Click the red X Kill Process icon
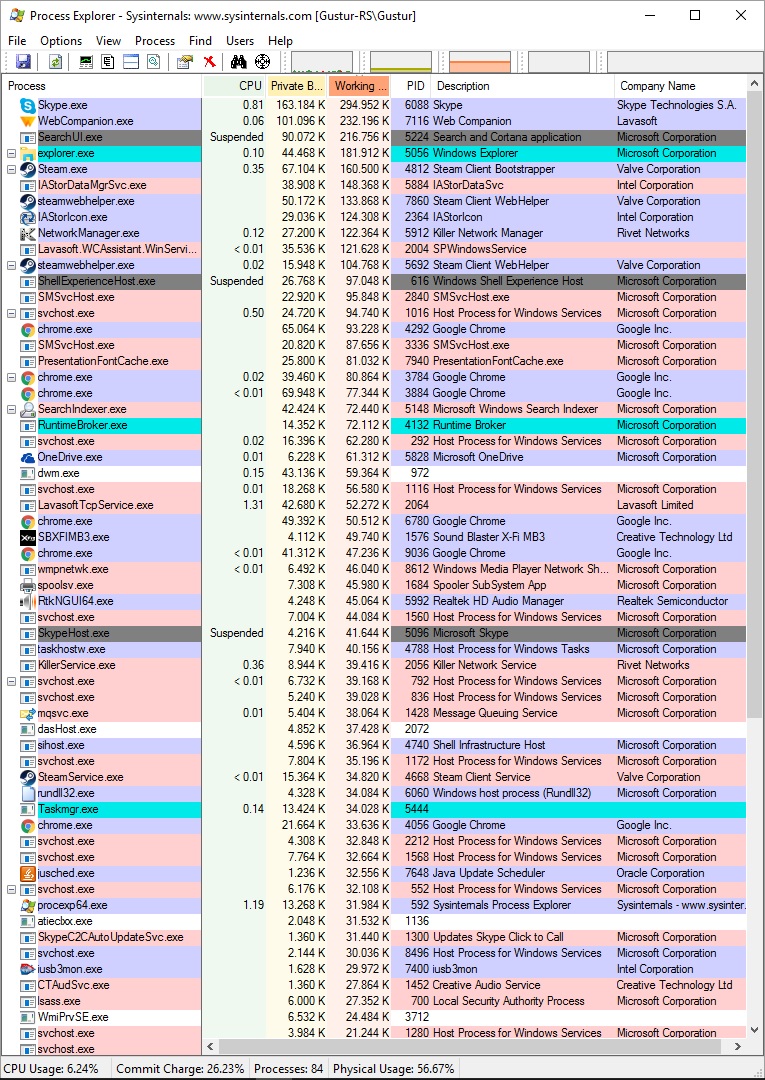This screenshot has height=1080, width=765. click(209, 62)
